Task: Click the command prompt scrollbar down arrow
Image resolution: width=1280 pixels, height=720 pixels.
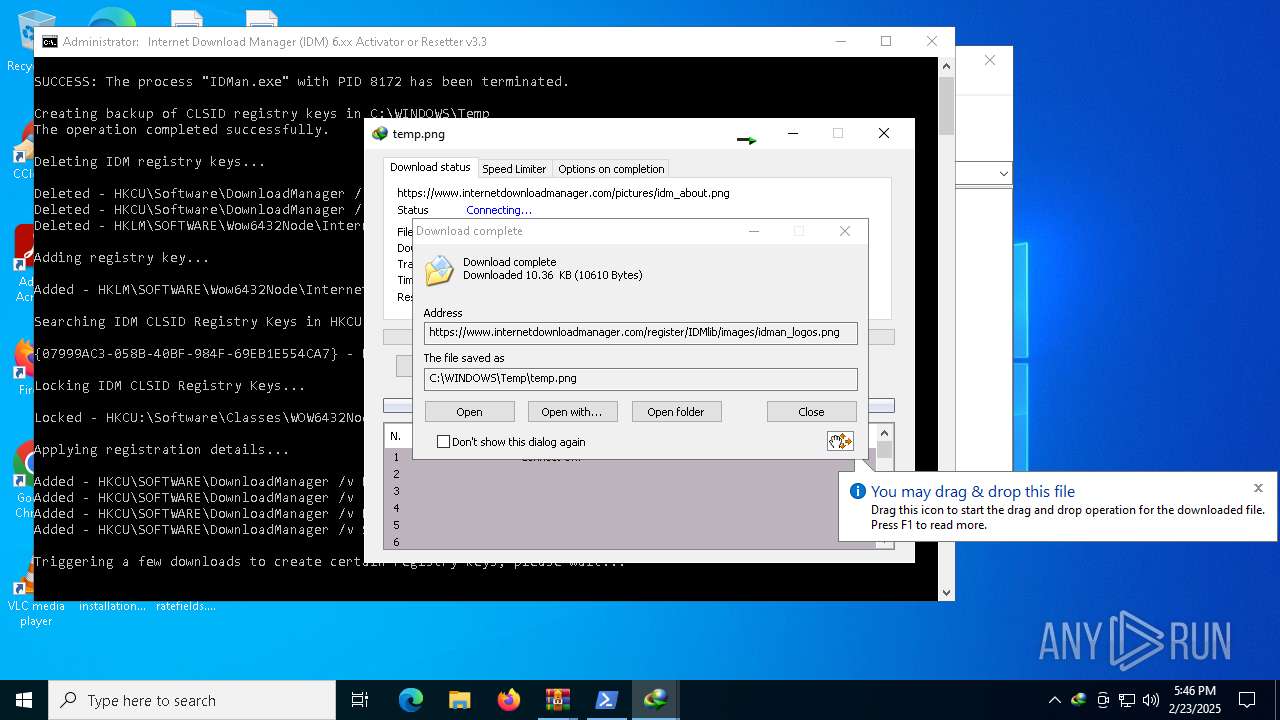Action: pyautogui.click(x=946, y=592)
